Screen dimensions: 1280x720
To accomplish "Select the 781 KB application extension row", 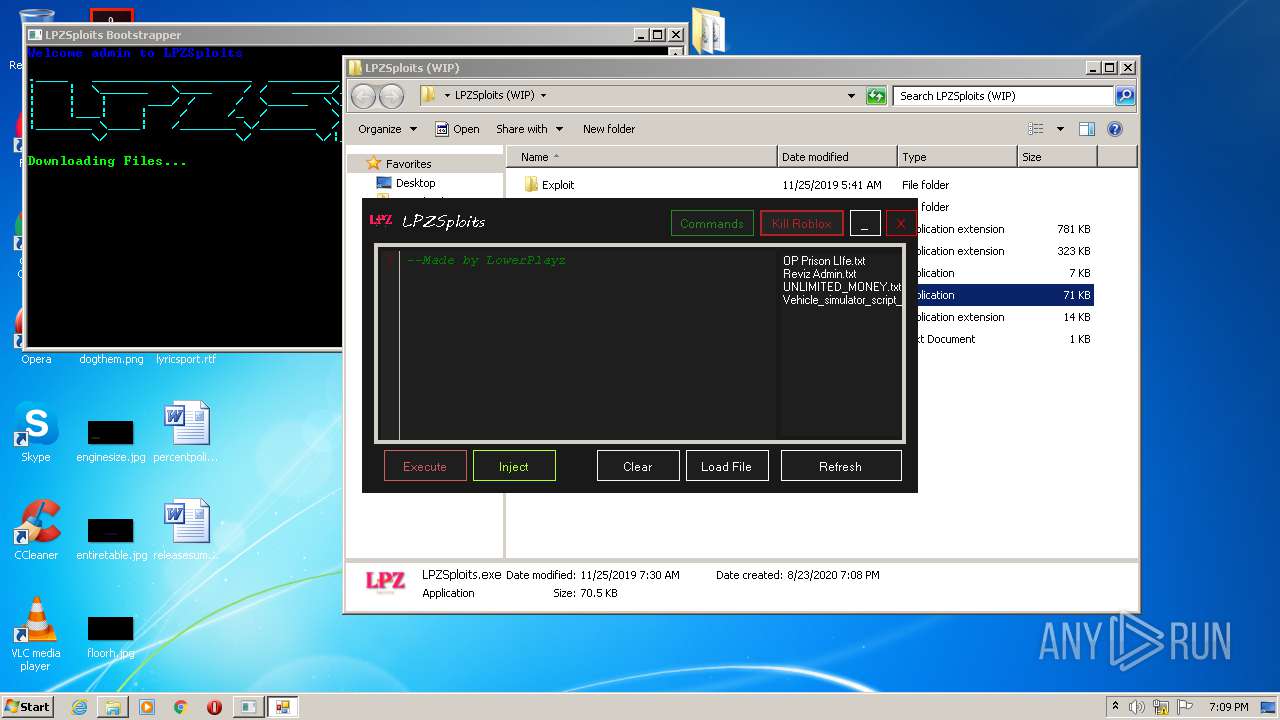I will click(1005, 229).
